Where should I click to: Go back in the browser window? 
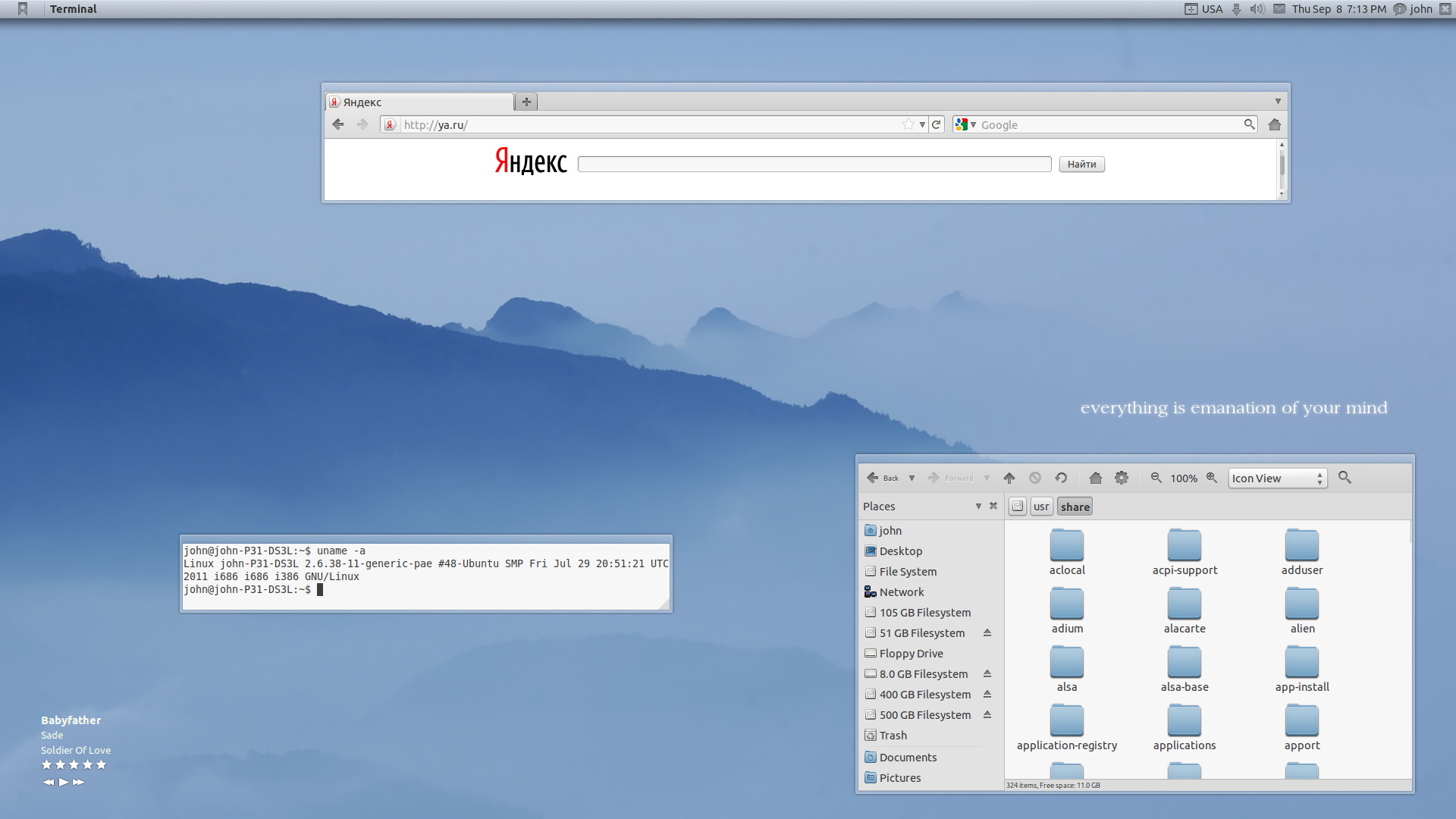point(338,124)
